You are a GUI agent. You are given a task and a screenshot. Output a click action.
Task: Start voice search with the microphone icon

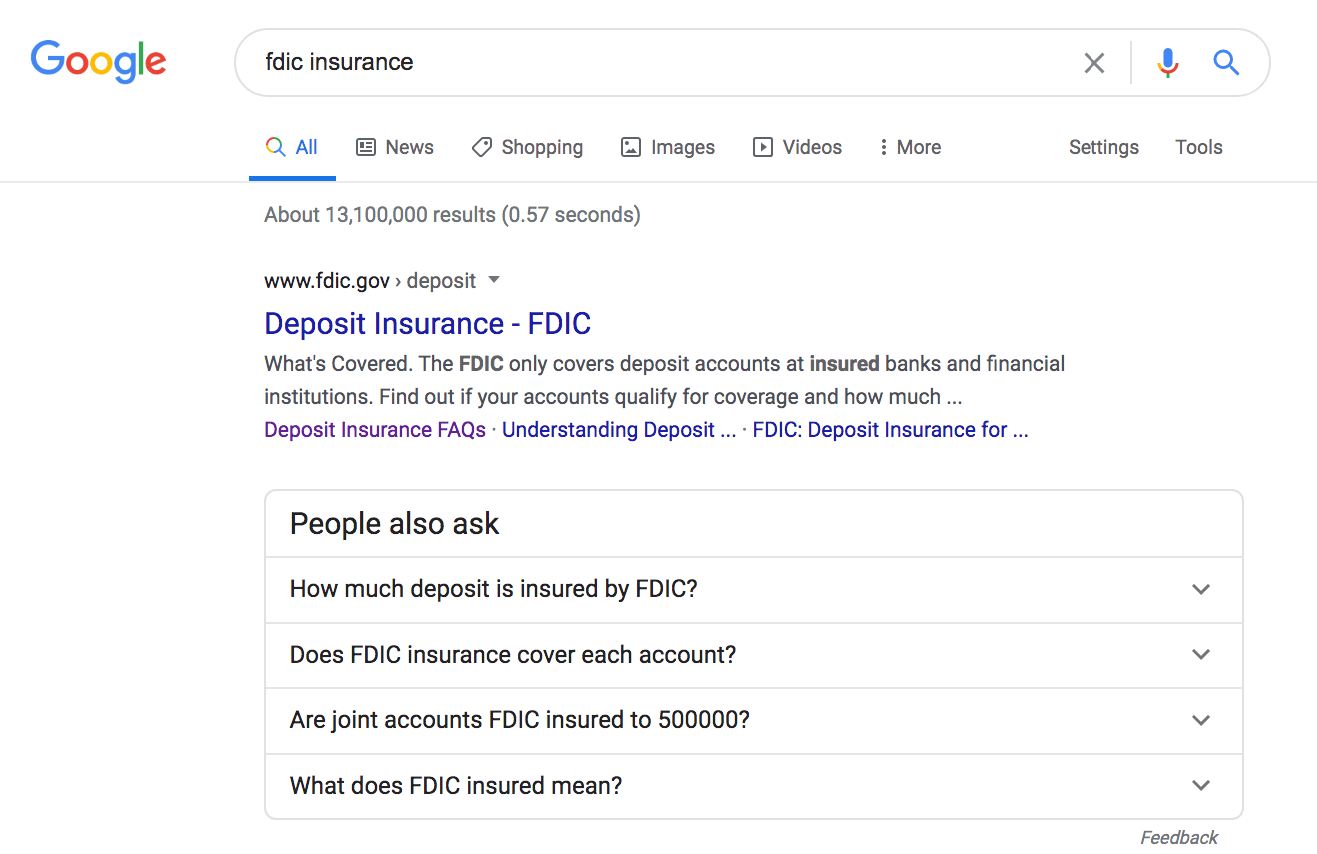pos(1167,63)
